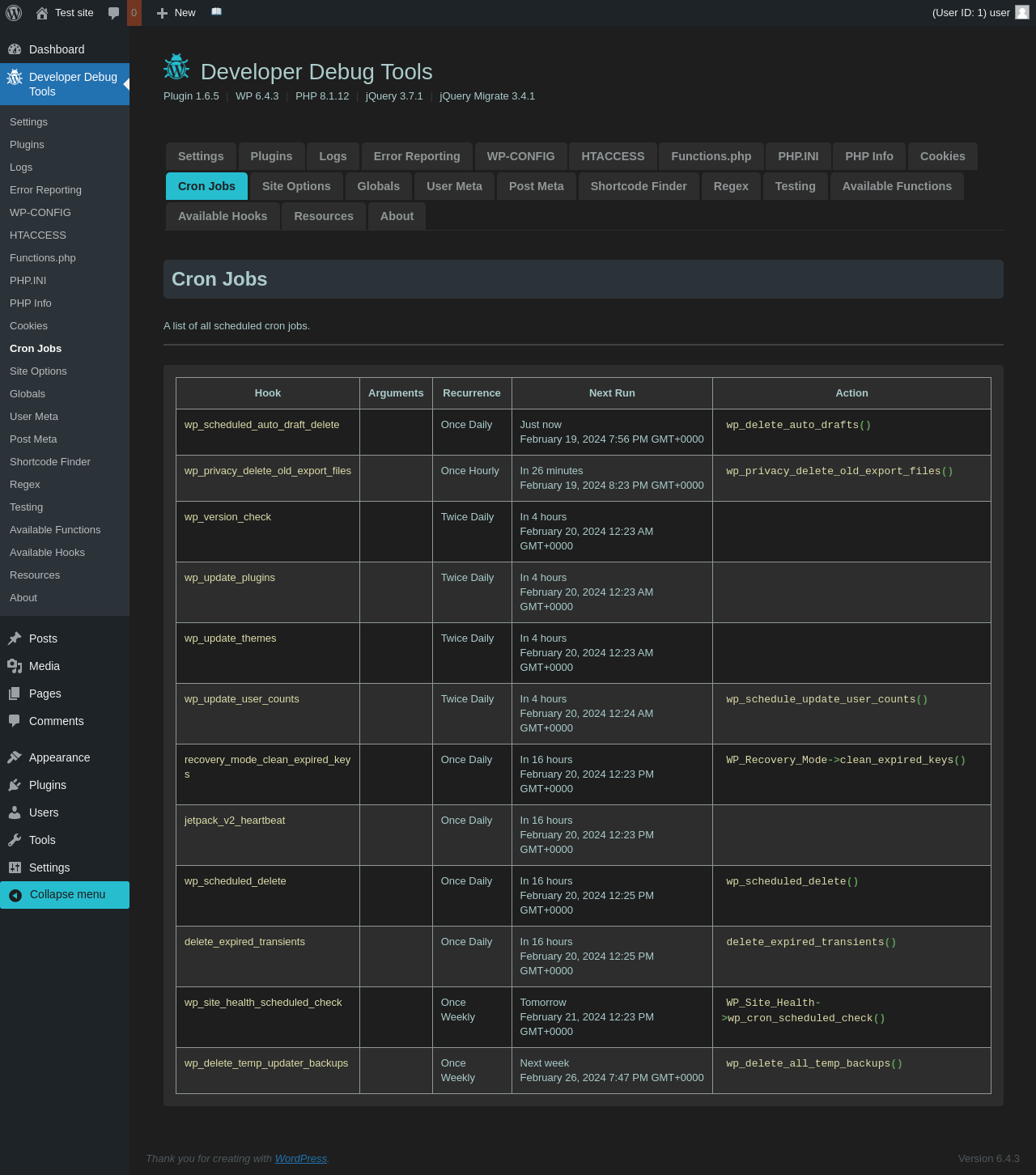Open Dashboard from the sidebar
This screenshot has width=1036, height=1175.
coord(57,49)
